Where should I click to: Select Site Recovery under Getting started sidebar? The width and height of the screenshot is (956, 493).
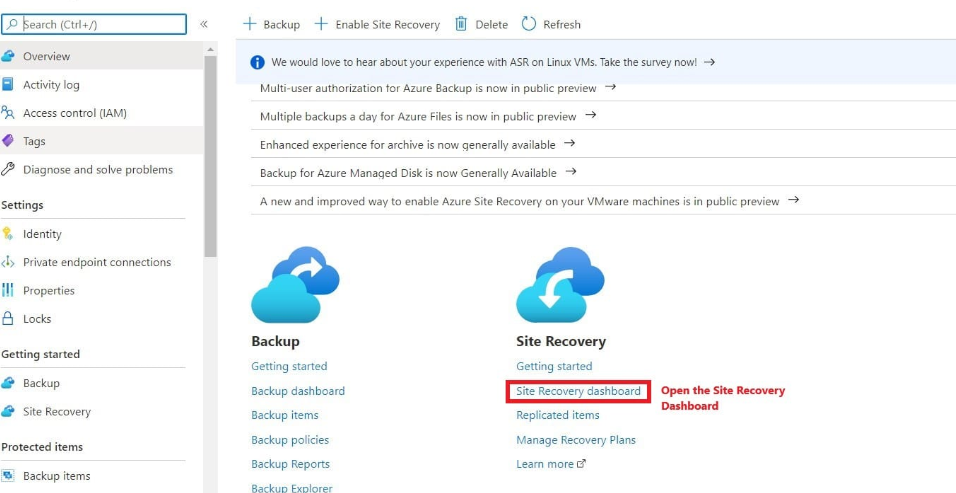click(x=101, y=411)
